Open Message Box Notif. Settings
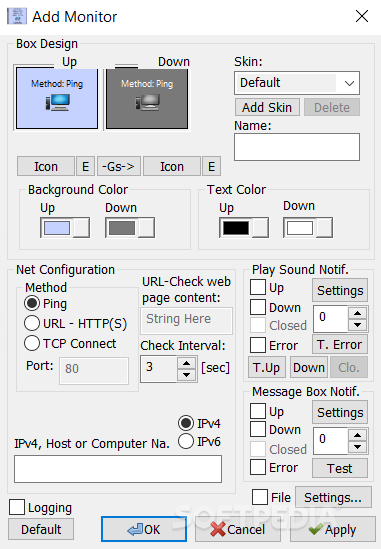381x549 pixels. [x=340, y=412]
